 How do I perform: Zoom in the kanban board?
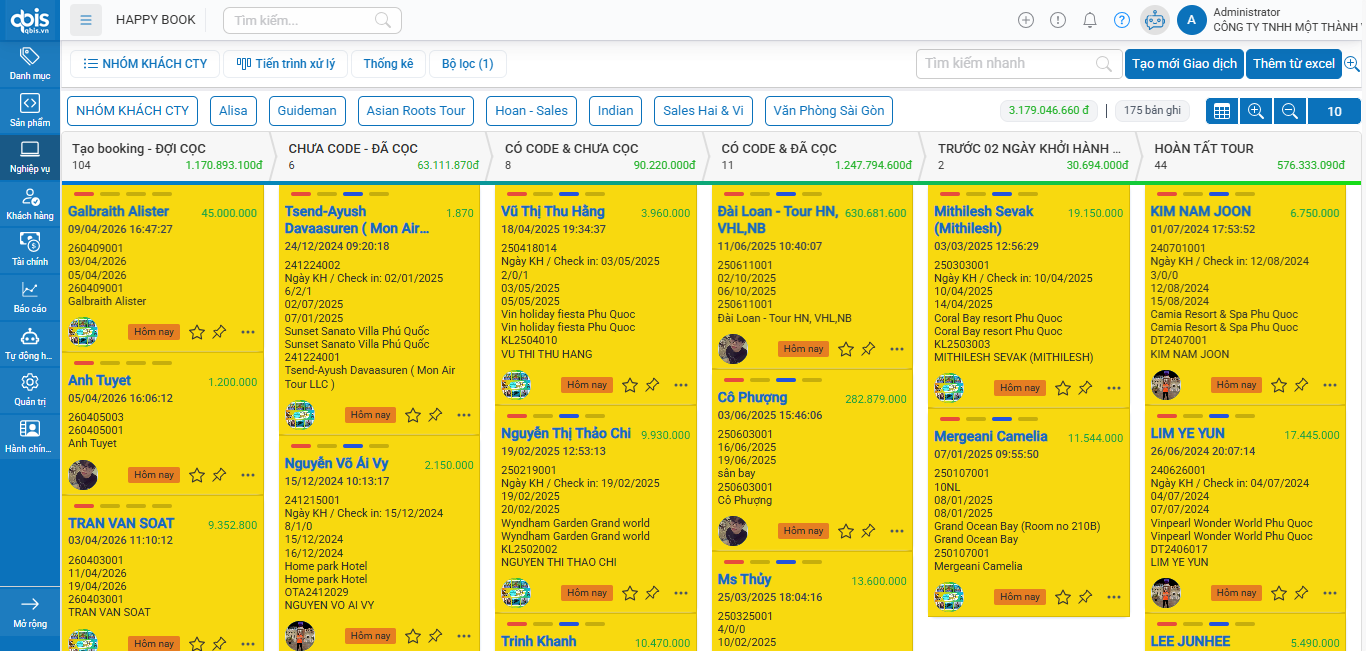[x=1256, y=111]
